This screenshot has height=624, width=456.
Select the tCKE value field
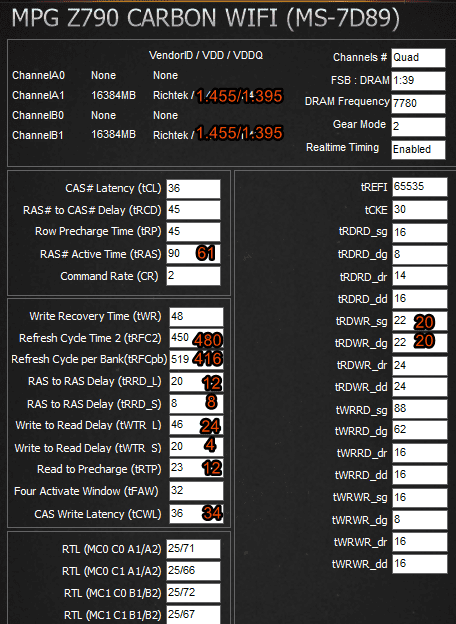[420, 210]
